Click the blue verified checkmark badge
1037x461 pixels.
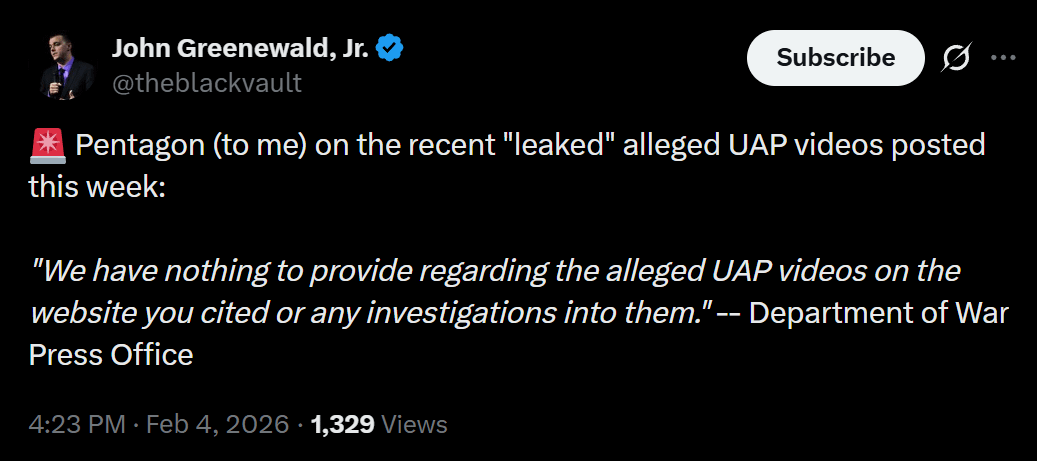click(389, 48)
